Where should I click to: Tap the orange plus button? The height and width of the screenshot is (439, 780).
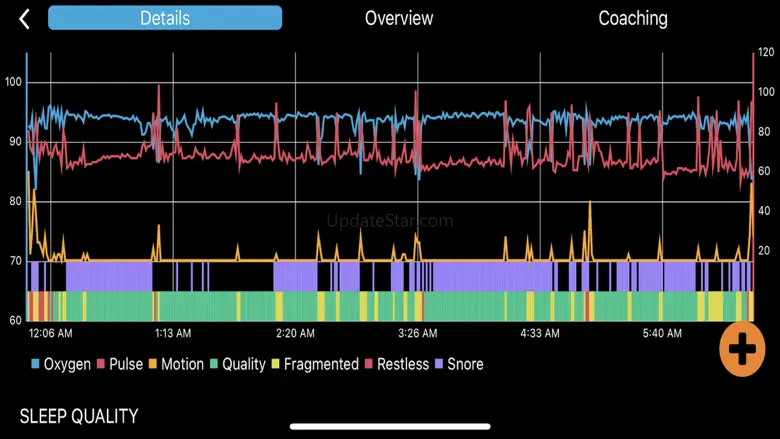coord(742,349)
